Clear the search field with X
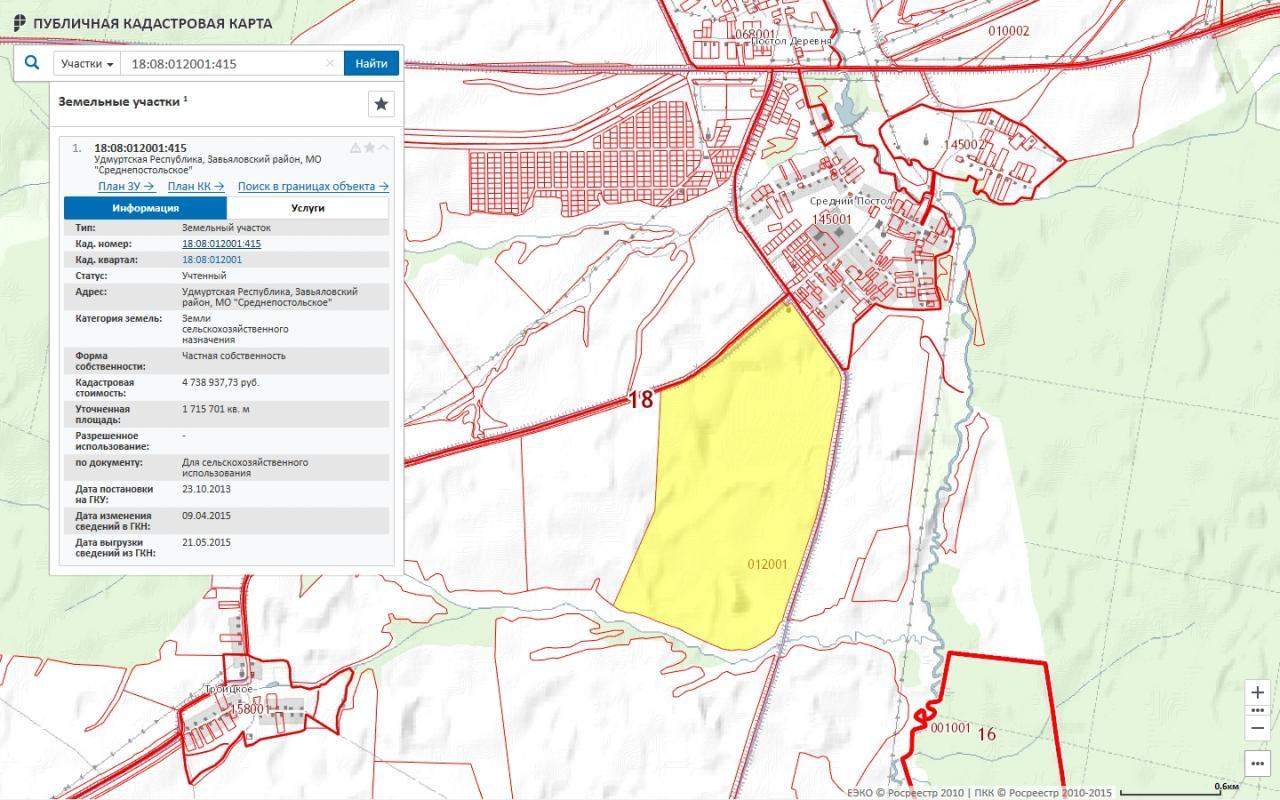 [x=330, y=63]
